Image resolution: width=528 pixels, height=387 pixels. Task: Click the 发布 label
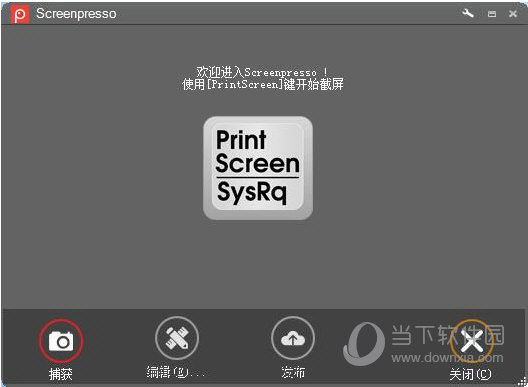pos(293,372)
